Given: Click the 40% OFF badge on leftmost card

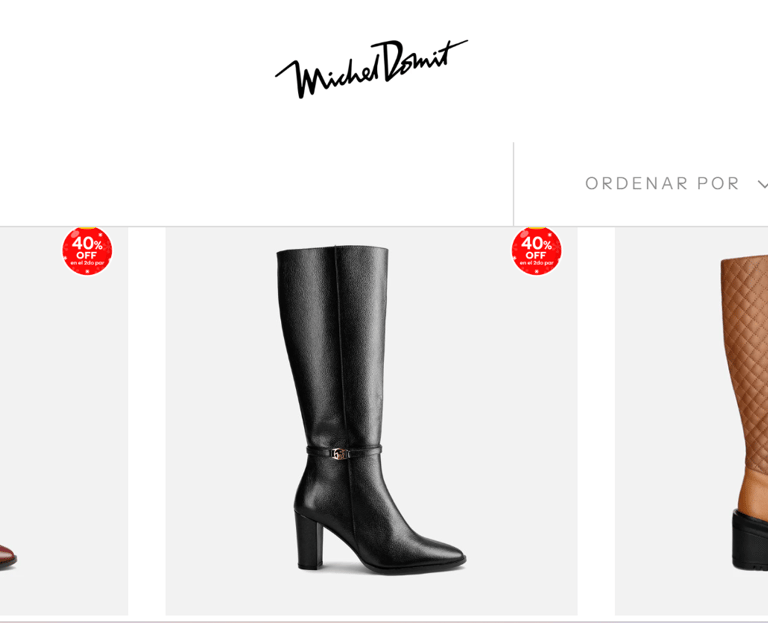Looking at the screenshot, I should (x=87, y=251).
